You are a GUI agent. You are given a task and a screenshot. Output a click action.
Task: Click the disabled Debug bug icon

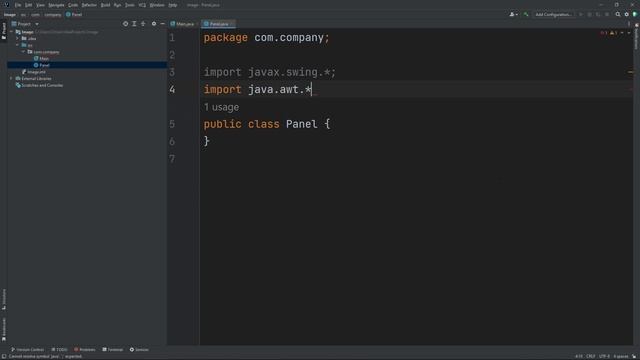click(x=589, y=14)
